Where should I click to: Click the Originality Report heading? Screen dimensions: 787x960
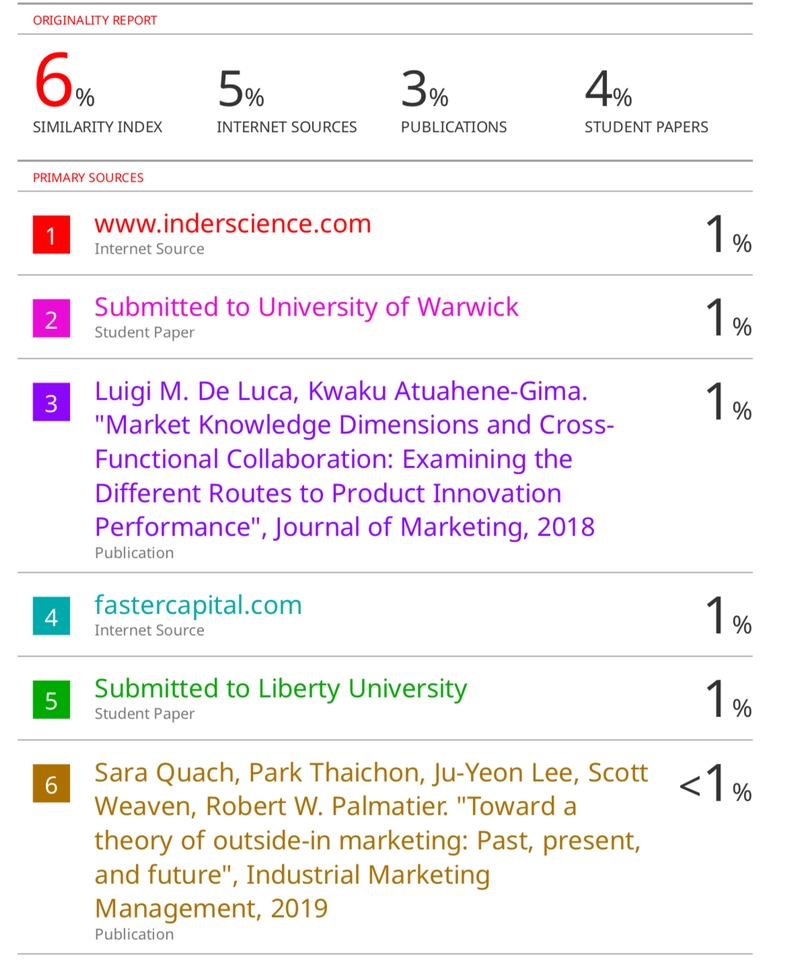tap(94, 20)
